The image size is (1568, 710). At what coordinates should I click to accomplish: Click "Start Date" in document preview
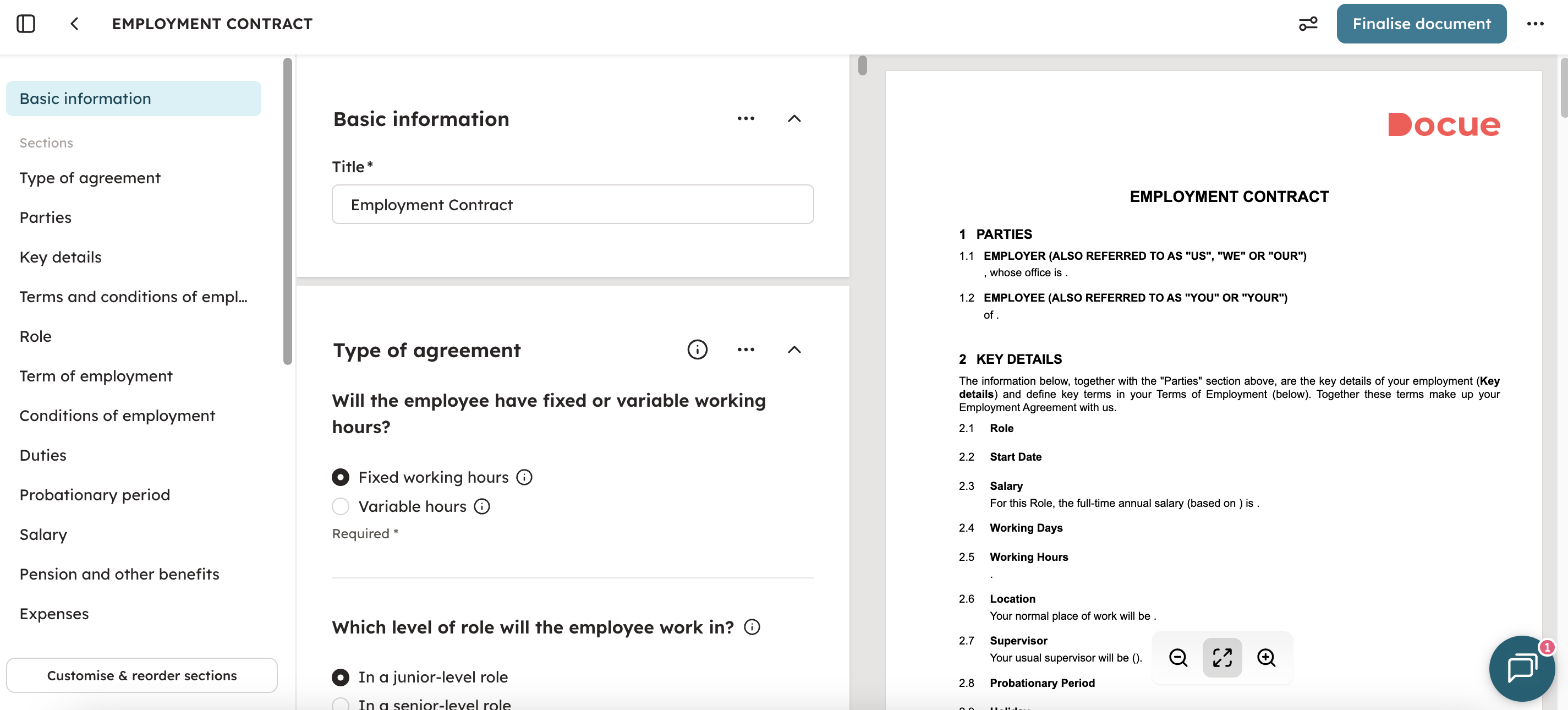(1015, 457)
